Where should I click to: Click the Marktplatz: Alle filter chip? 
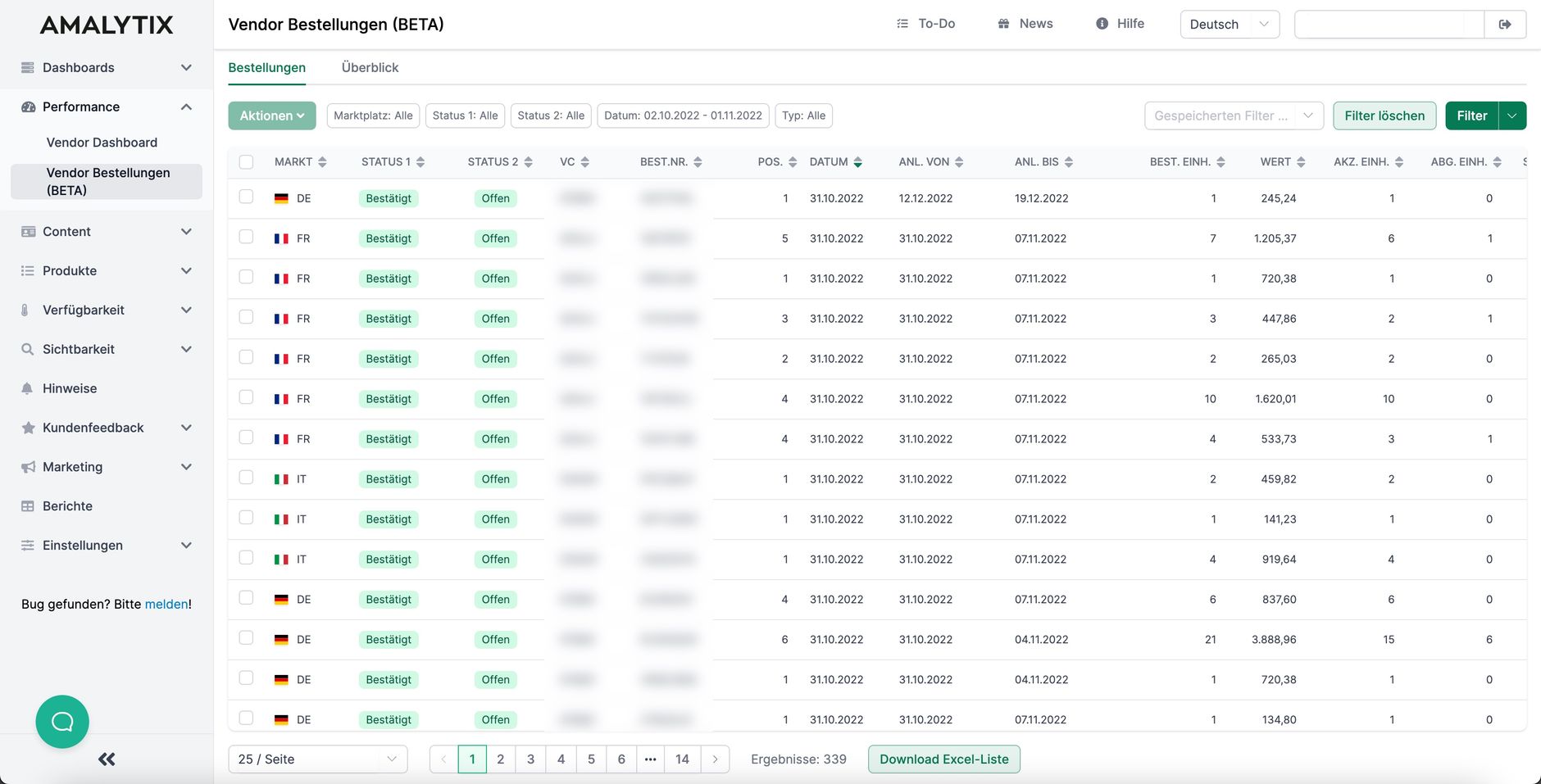373,116
